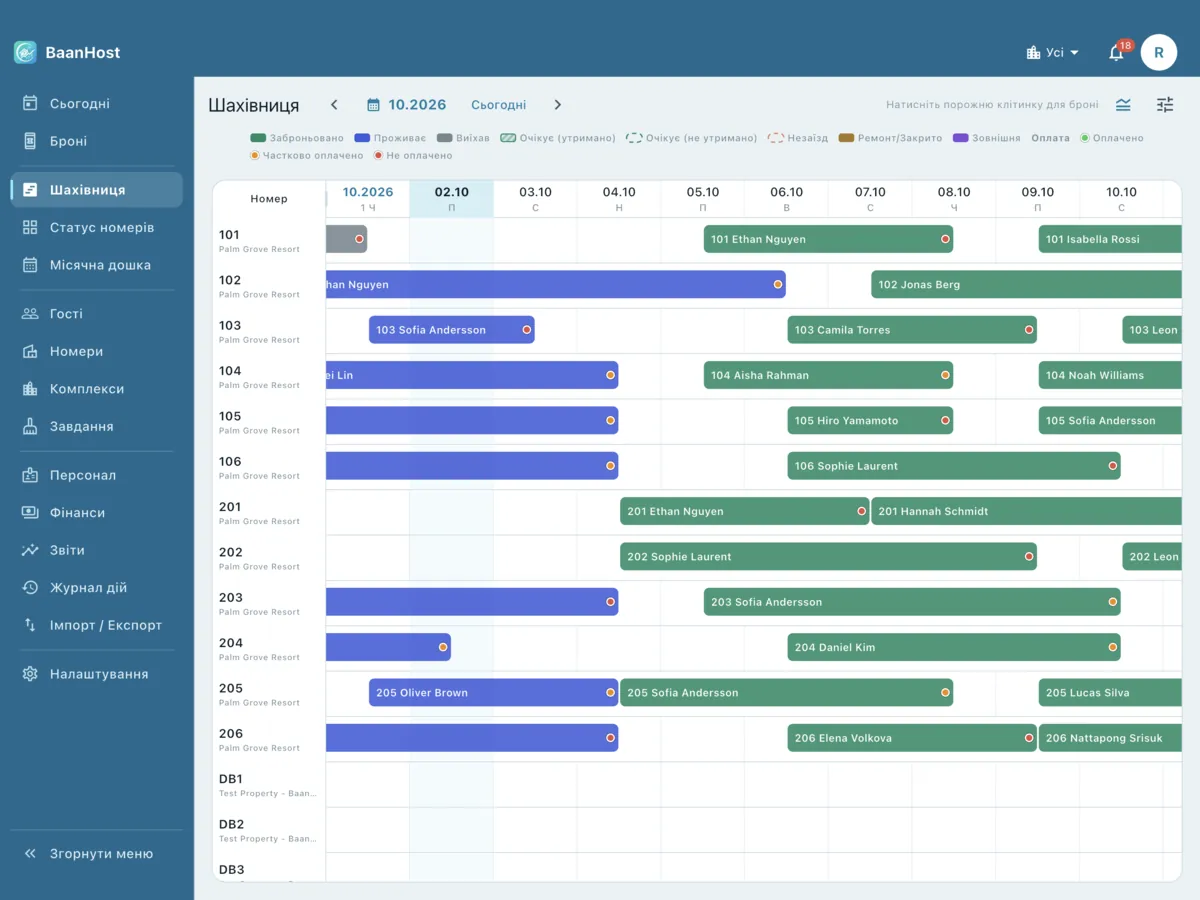Open the filter settings sliders icon

point(1165,105)
